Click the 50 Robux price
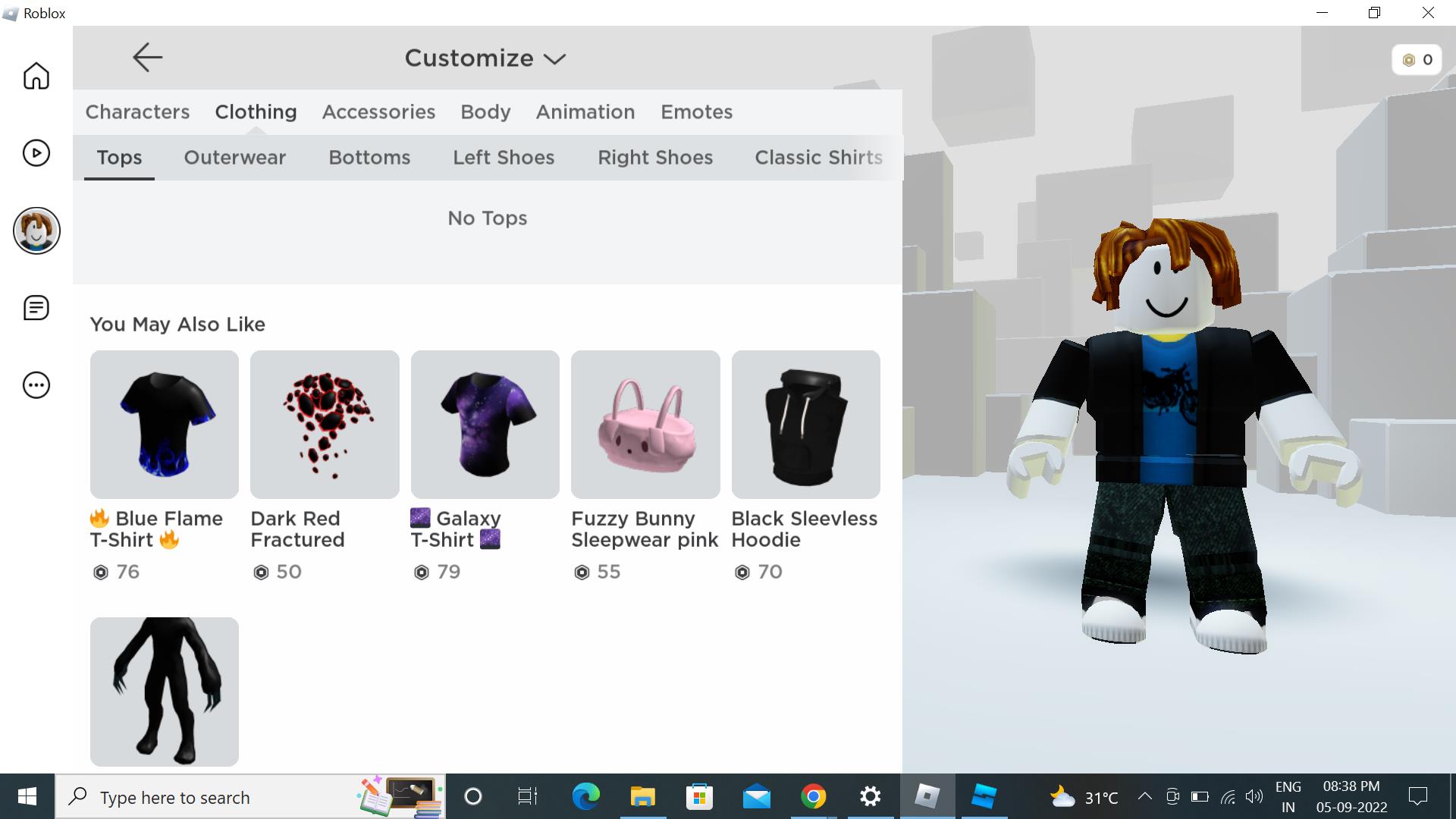This screenshot has width=1456, height=819. (277, 572)
